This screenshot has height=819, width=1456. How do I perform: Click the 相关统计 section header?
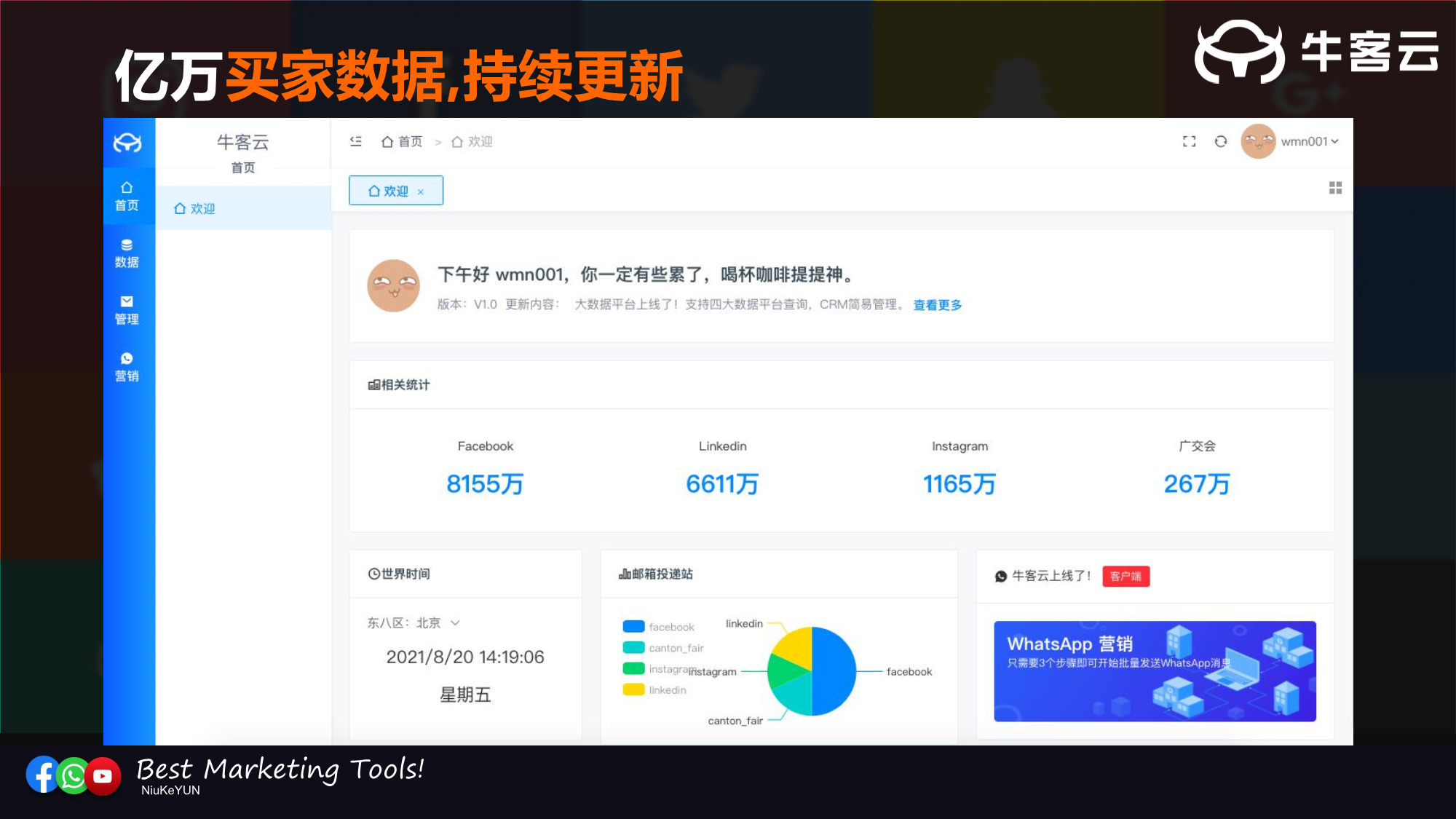coord(399,385)
